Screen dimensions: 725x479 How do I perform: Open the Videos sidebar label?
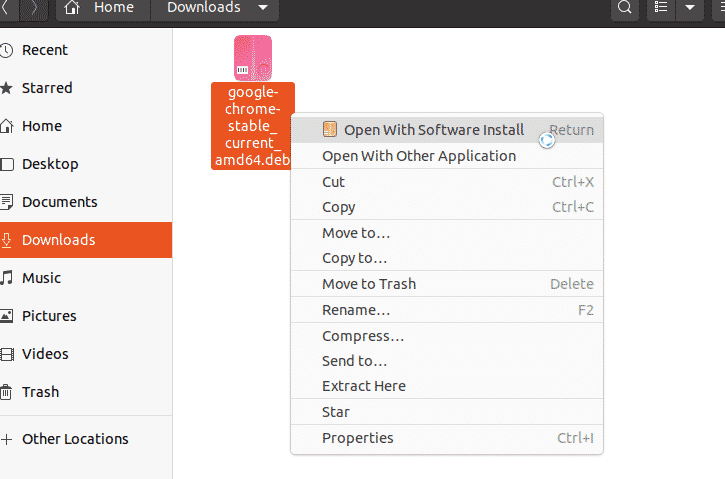45,354
